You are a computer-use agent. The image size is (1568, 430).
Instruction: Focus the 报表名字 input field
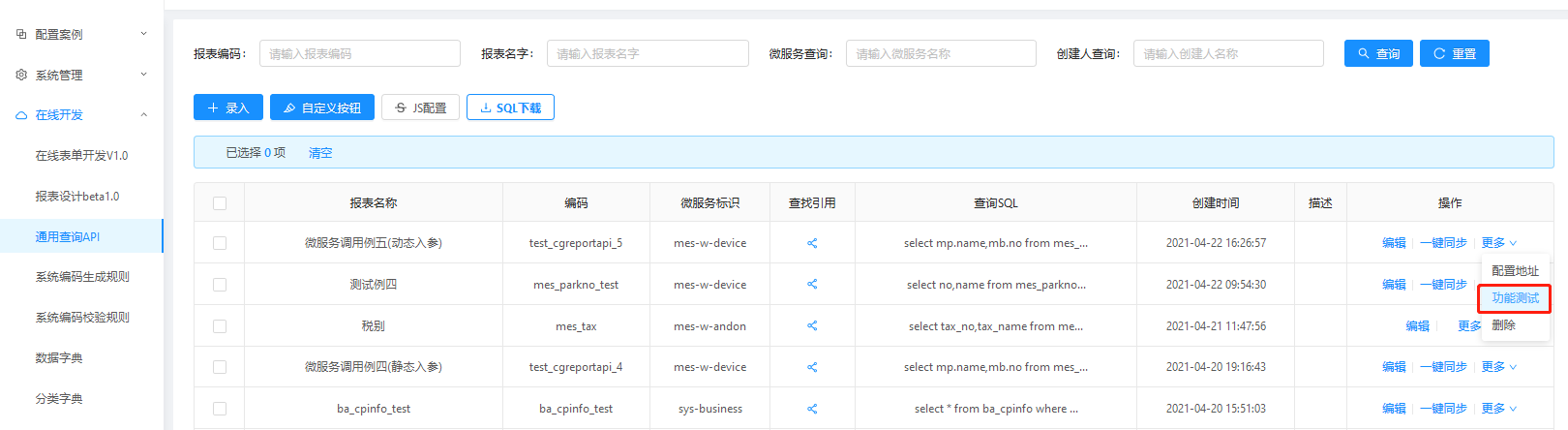tap(648, 53)
